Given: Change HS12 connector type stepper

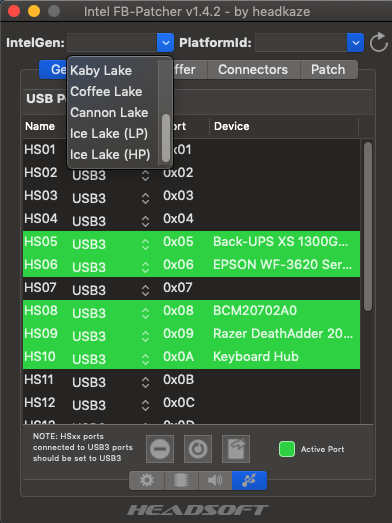Looking at the screenshot, I should click(x=145, y=405).
